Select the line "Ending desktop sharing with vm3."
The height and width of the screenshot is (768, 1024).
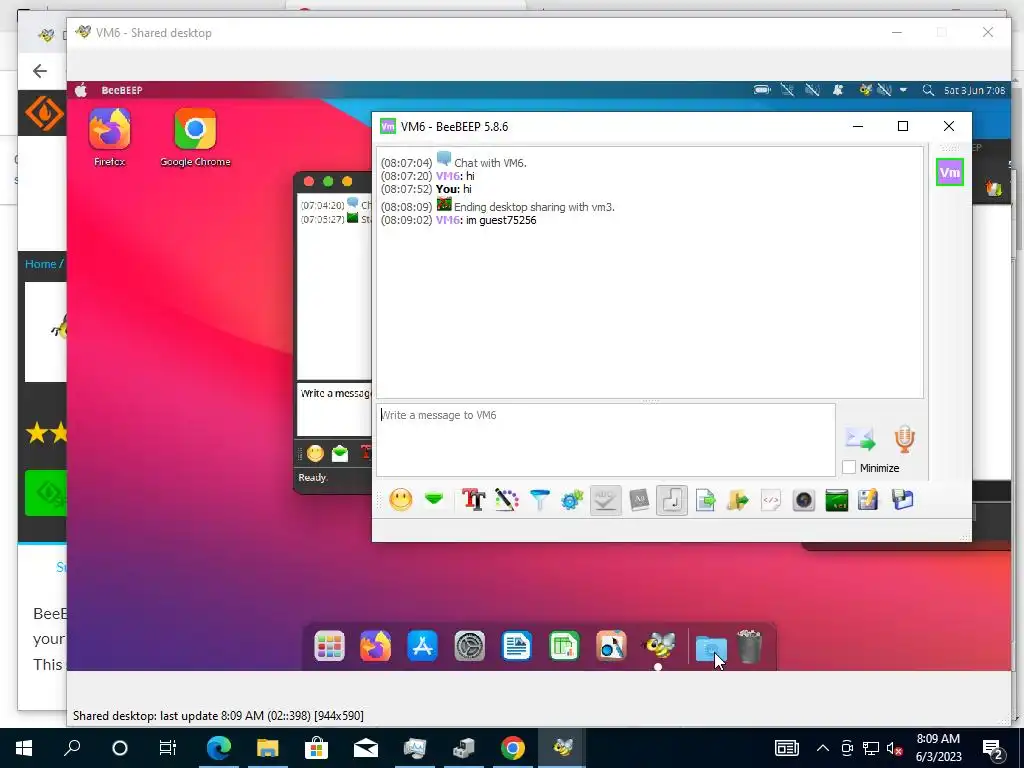(534, 207)
